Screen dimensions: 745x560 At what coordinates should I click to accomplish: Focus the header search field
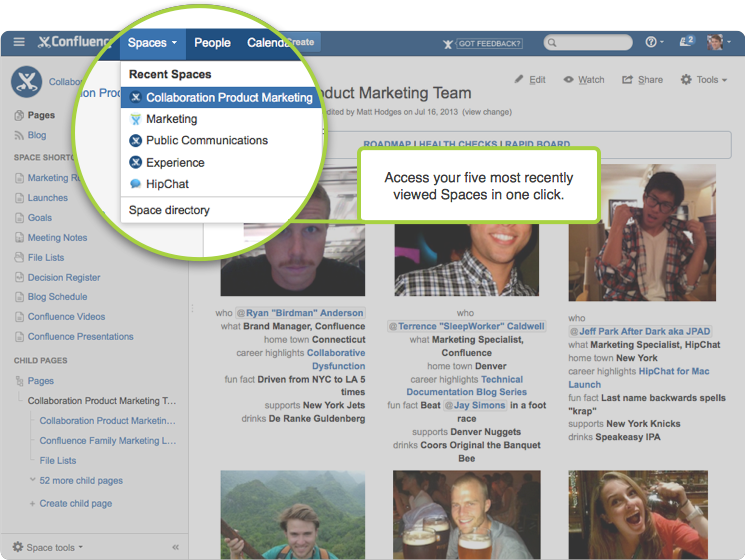pyautogui.click(x=588, y=43)
